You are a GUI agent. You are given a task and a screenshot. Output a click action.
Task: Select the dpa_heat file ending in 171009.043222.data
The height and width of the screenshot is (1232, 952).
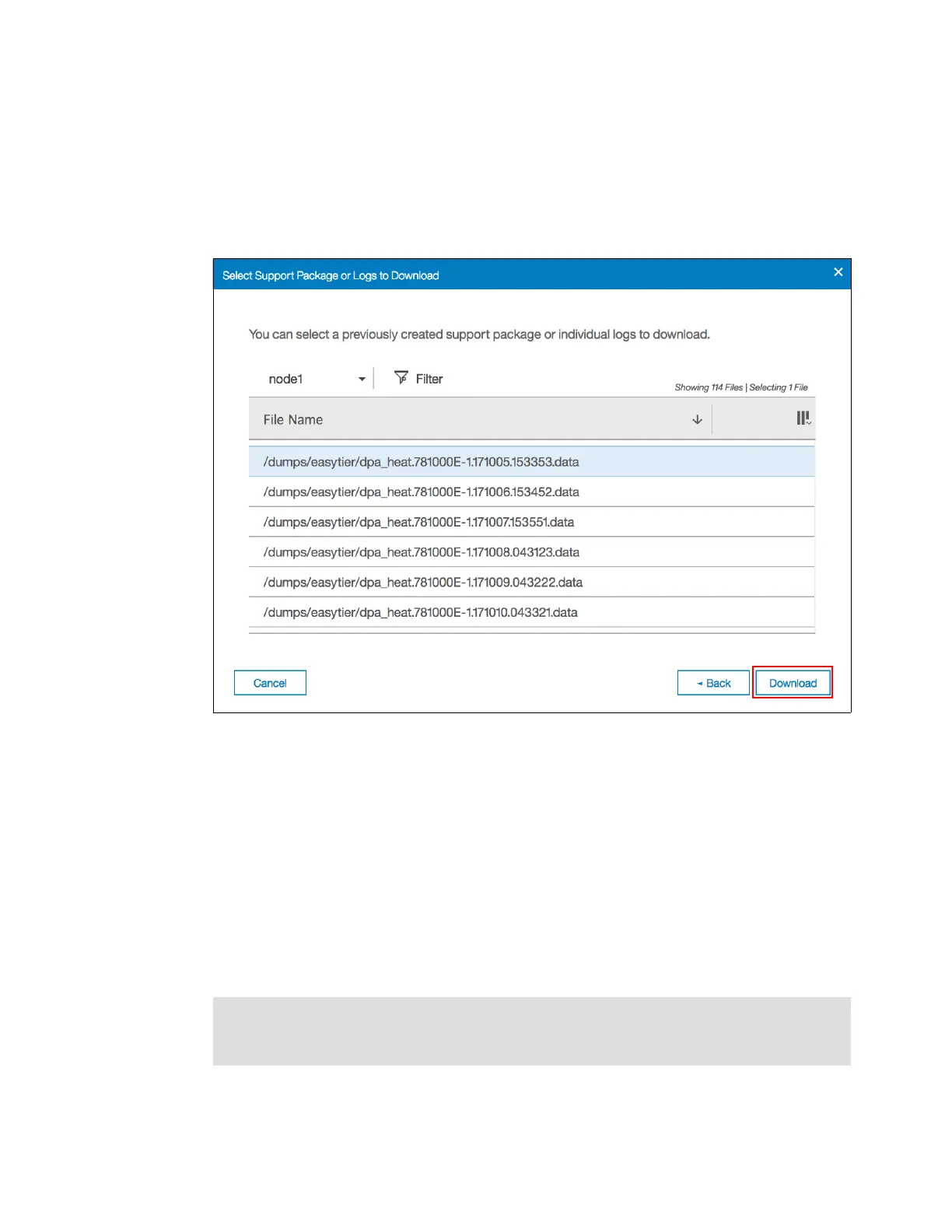(x=532, y=583)
